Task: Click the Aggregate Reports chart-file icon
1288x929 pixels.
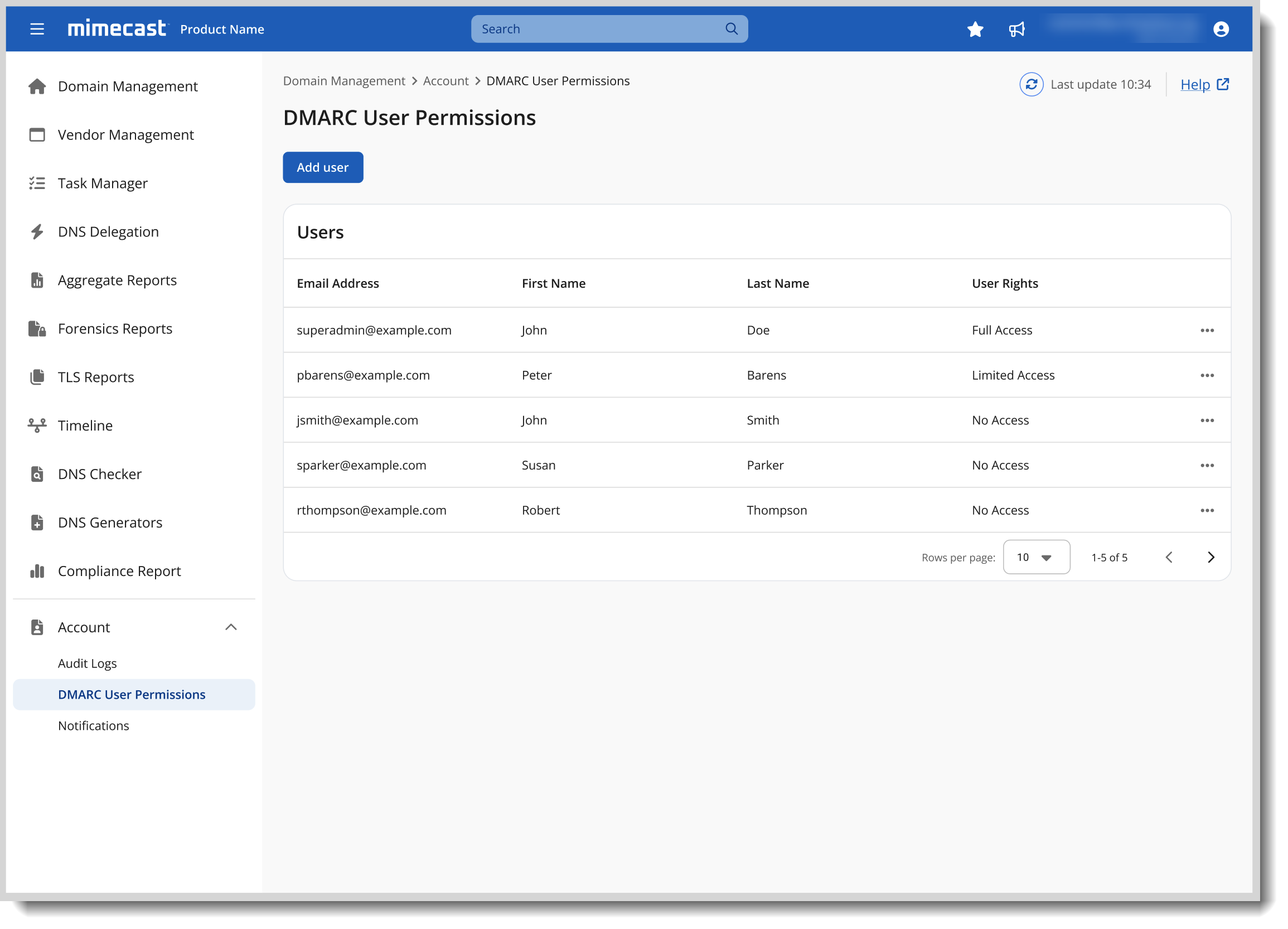Action: tap(37, 280)
